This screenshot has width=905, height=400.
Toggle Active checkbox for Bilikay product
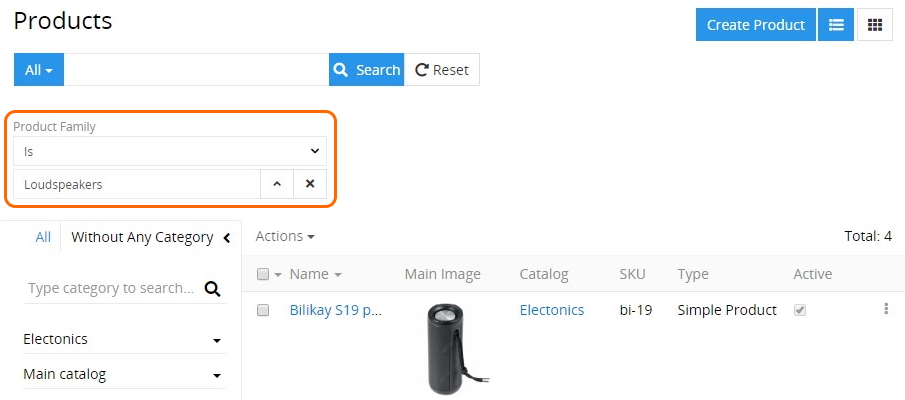[799, 311]
